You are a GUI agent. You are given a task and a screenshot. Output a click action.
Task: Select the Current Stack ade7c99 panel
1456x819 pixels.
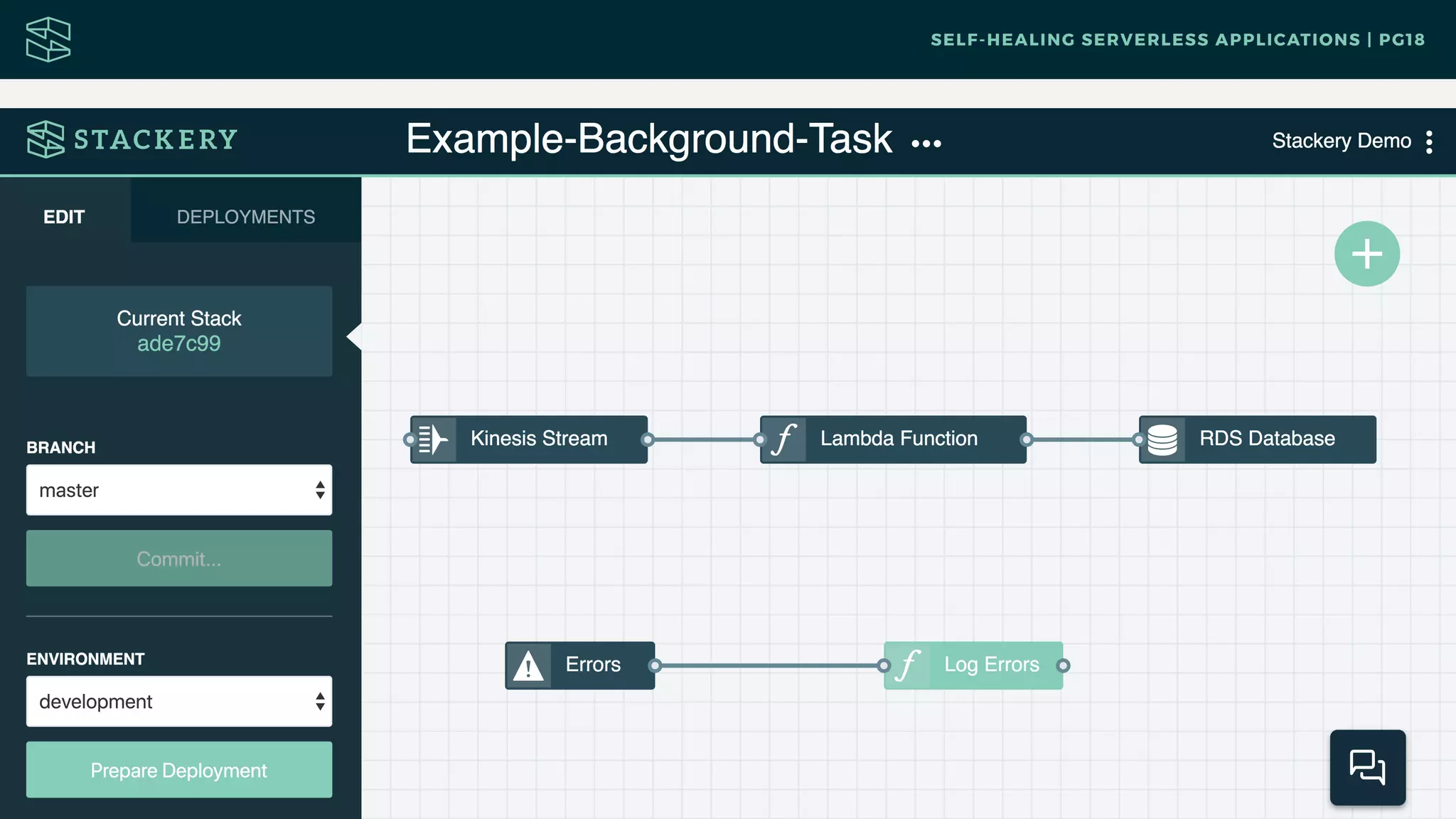(179, 331)
